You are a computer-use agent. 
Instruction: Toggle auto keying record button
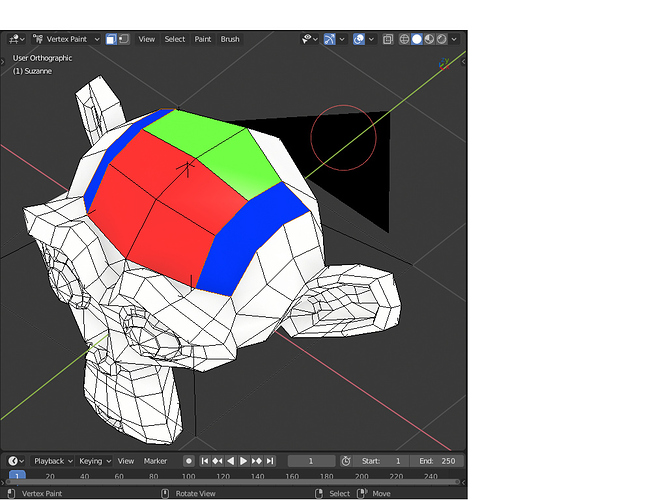tap(189, 461)
